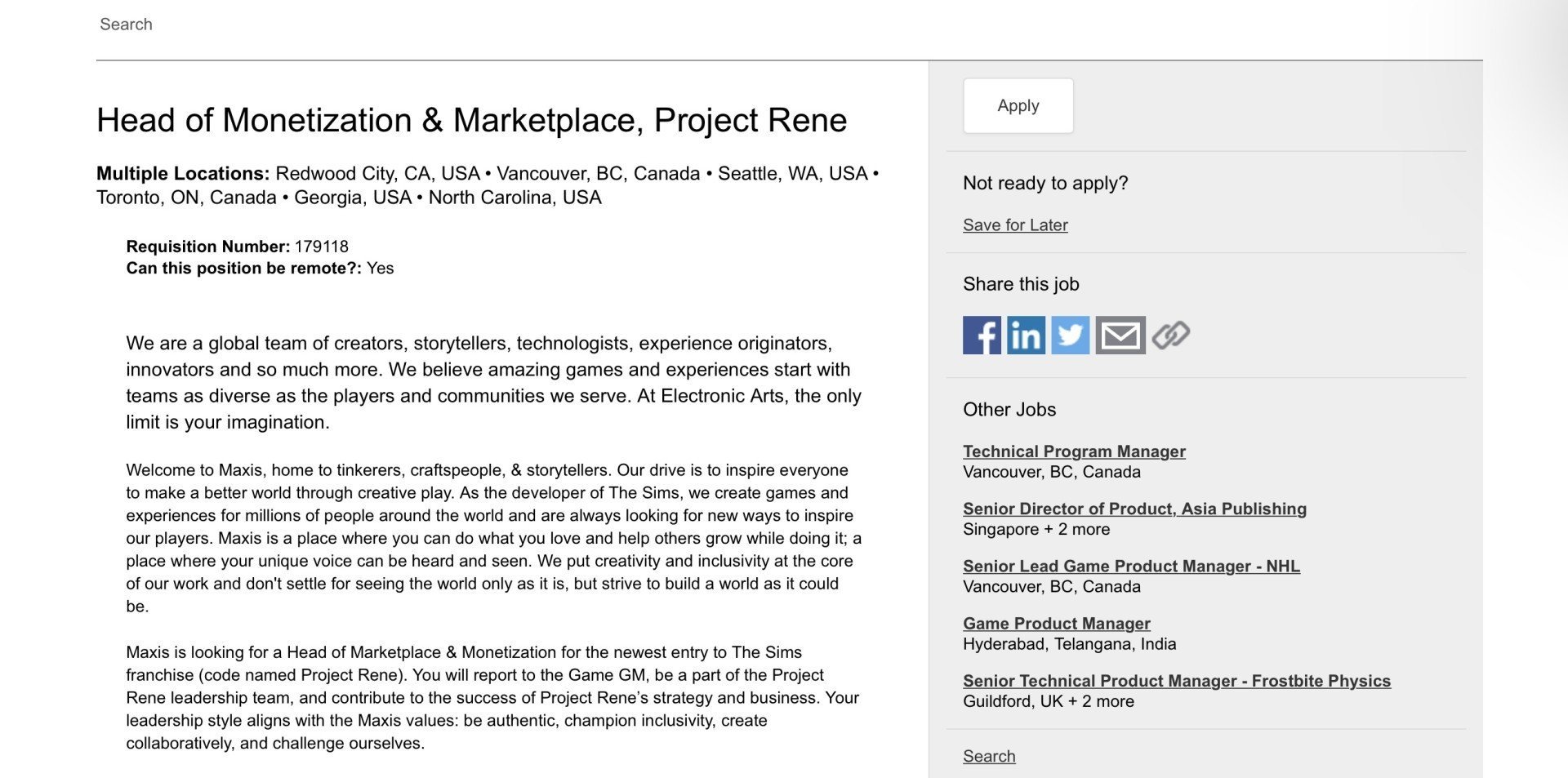This screenshot has width=1568, height=778.
Task: Open Senior Director of Product, Asia Publishing
Action: point(1134,509)
